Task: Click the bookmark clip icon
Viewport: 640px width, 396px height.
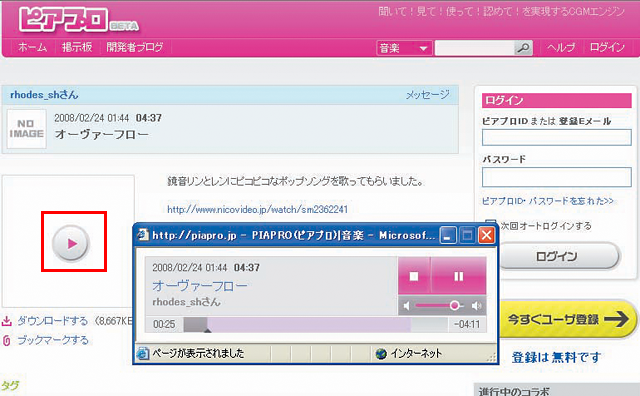Action: (x=7, y=340)
